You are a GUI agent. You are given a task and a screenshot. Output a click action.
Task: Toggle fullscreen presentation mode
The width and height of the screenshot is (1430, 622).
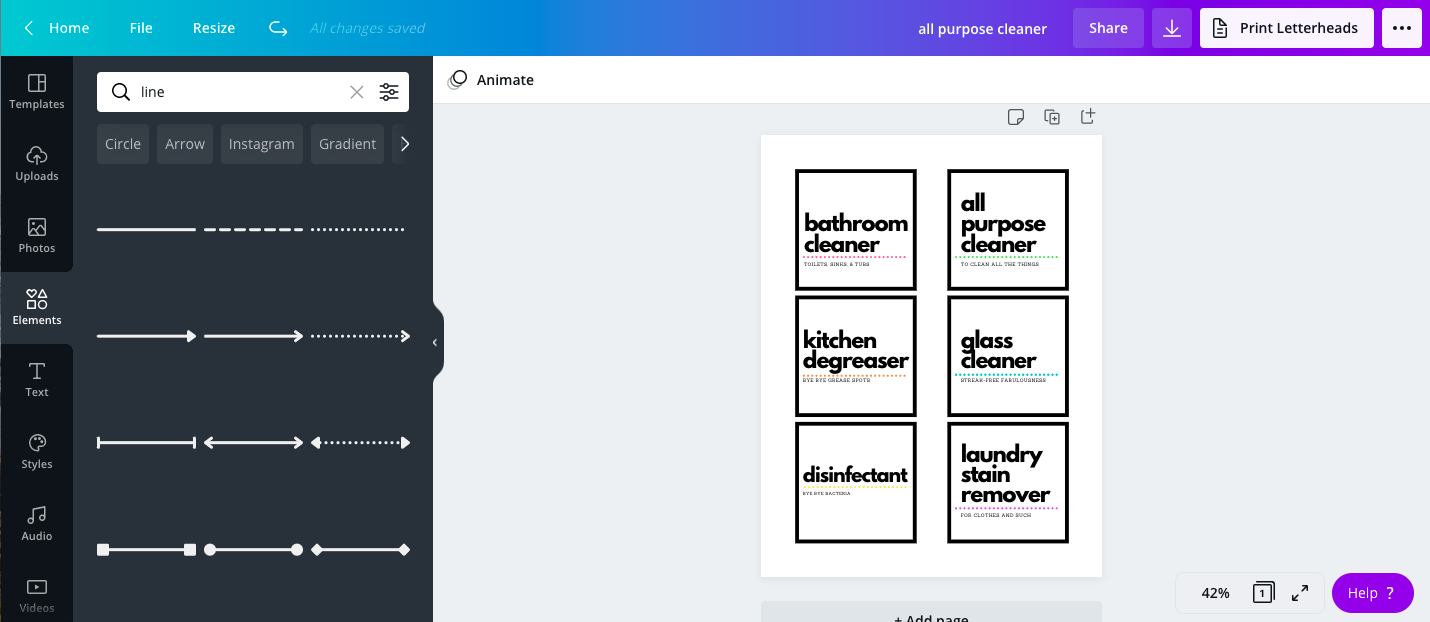(1300, 593)
